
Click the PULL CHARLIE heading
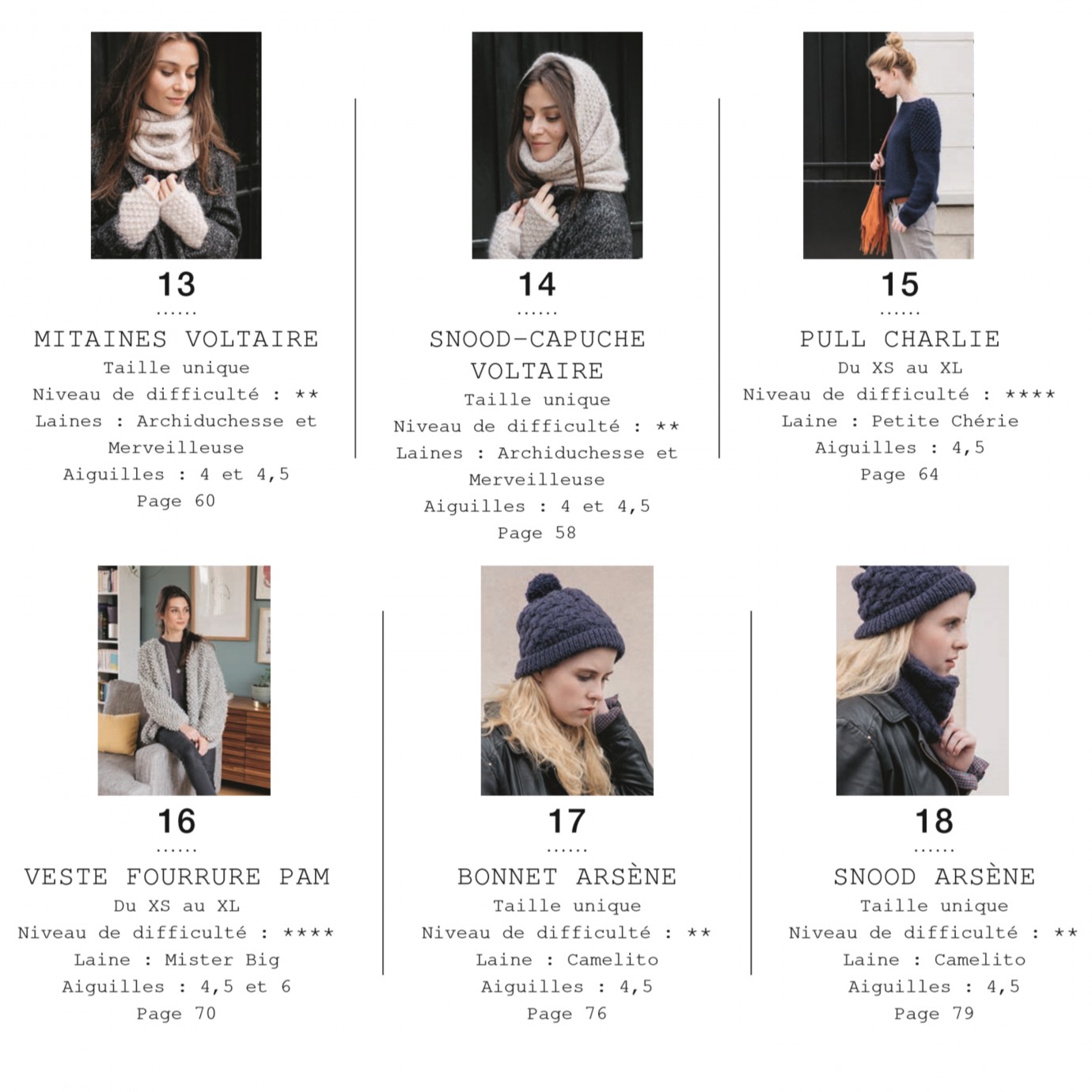pos(900,339)
